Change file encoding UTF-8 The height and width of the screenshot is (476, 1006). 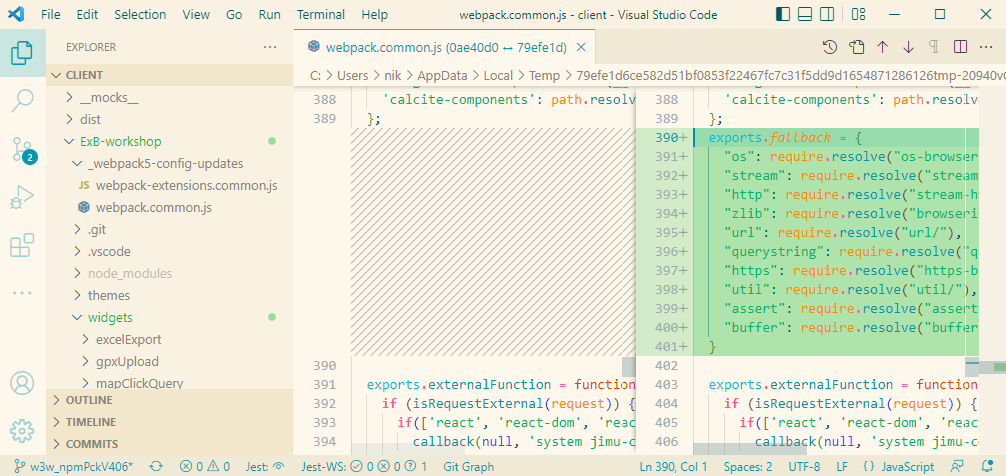pyautogui.click(x=805, y=467)
